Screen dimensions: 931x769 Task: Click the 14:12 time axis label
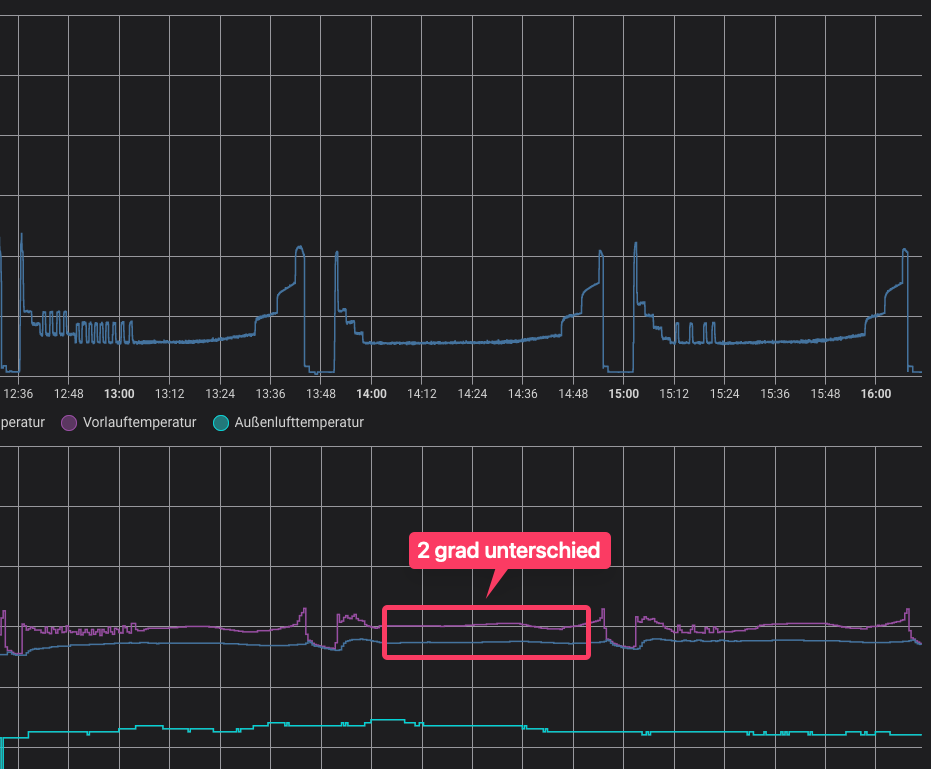[422, 394]
